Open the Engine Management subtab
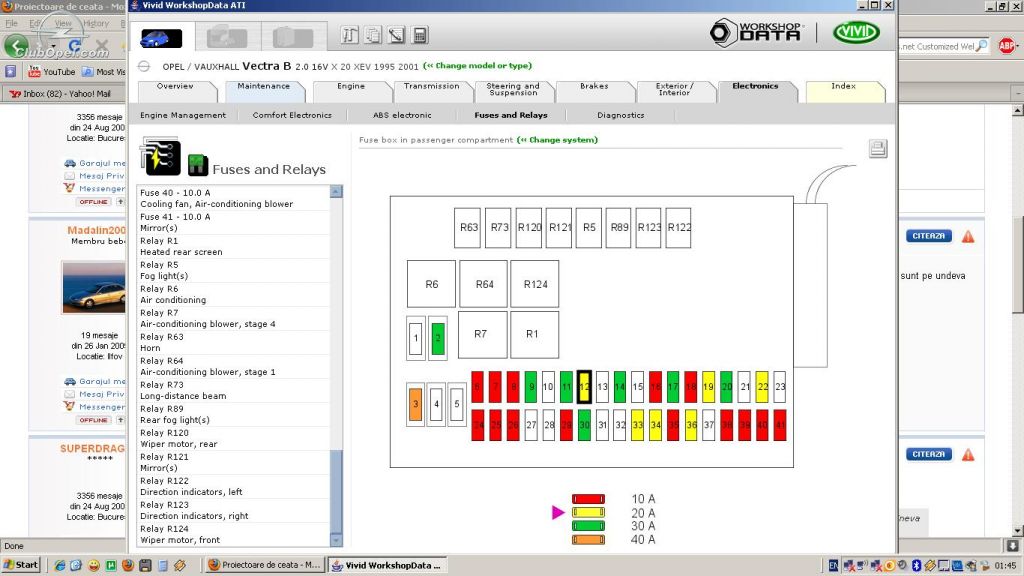Viewport: 1024px width, 576px height. pyautogui.click(x=183, y=116)
